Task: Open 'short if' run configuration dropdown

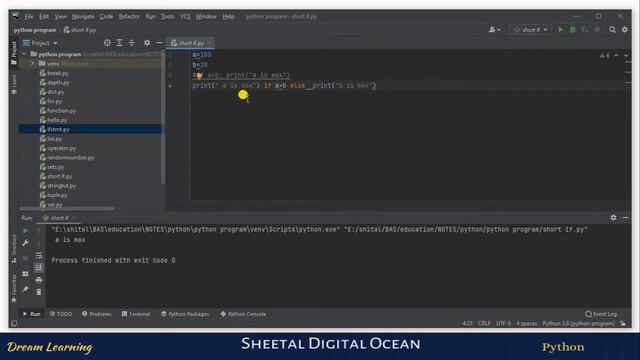Action: click(x=531, y=30)
